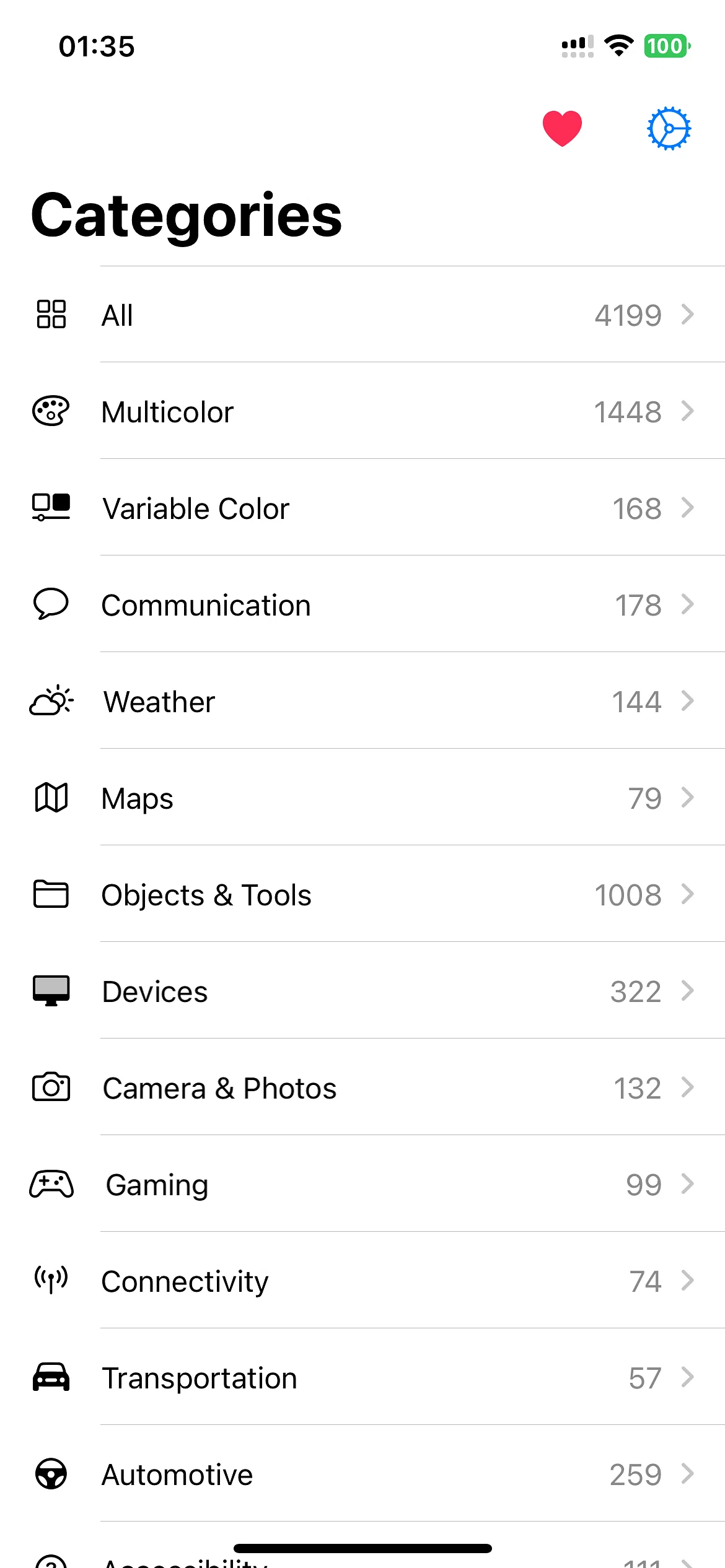Tap the Connectivity antenna icon
The image size is (725, 1568).
pyautogui.click(x=51, y=1280)
